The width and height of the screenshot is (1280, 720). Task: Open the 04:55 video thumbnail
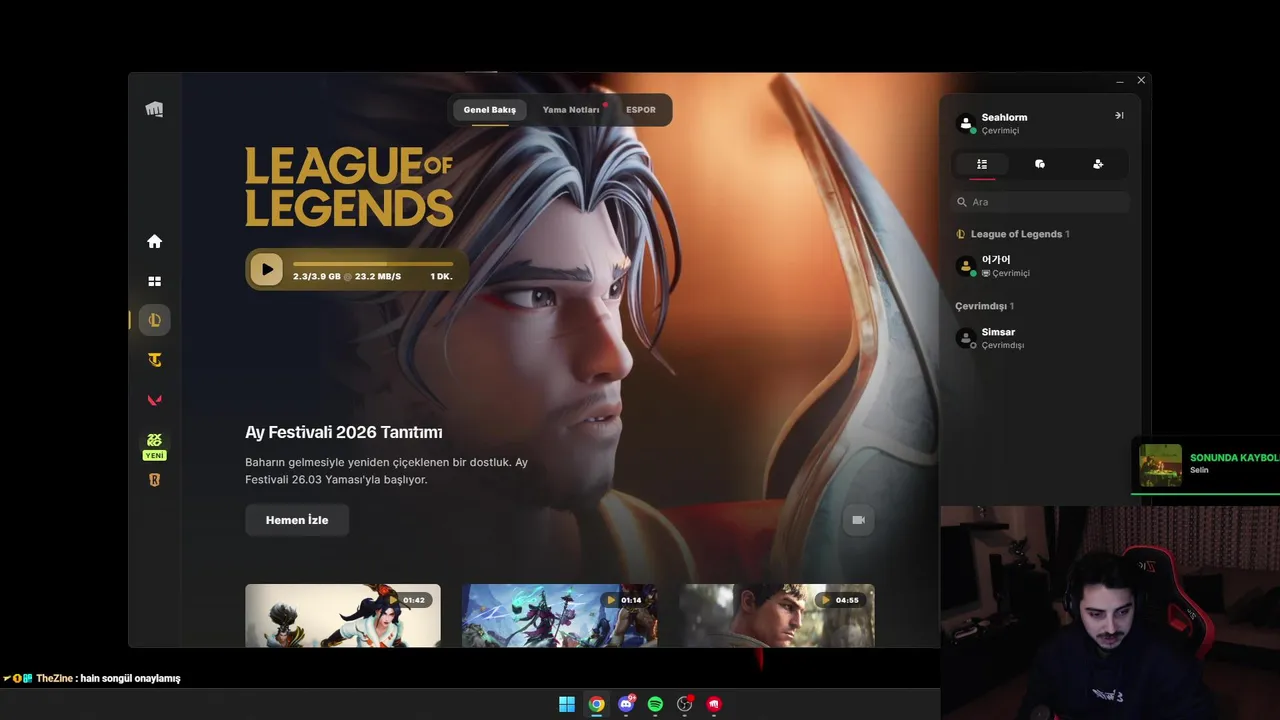coord(777,615)
